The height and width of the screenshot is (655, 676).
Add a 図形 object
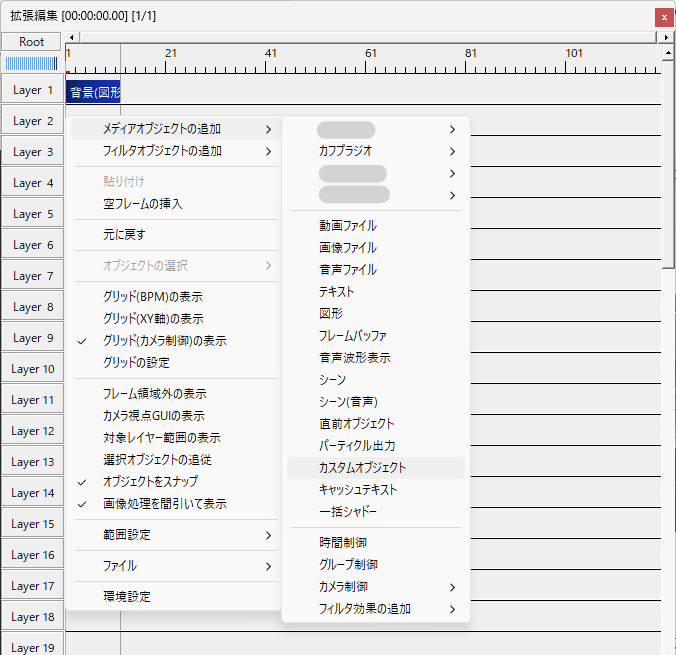pyautogui.click(x=376, y=313)
